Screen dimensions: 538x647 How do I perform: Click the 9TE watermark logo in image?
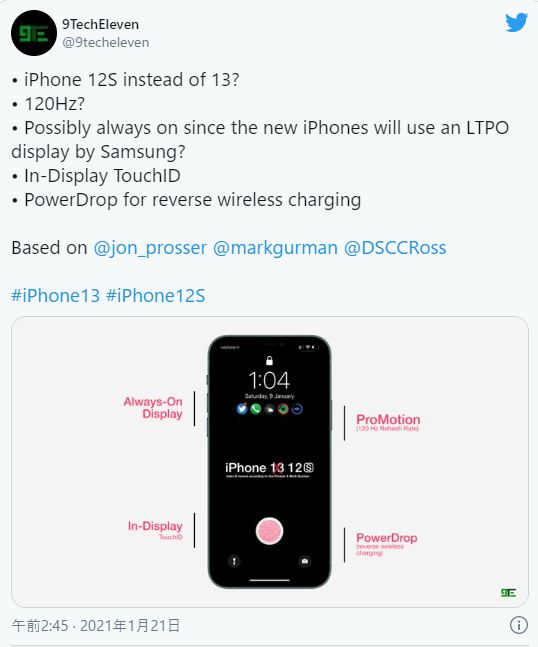508,593
